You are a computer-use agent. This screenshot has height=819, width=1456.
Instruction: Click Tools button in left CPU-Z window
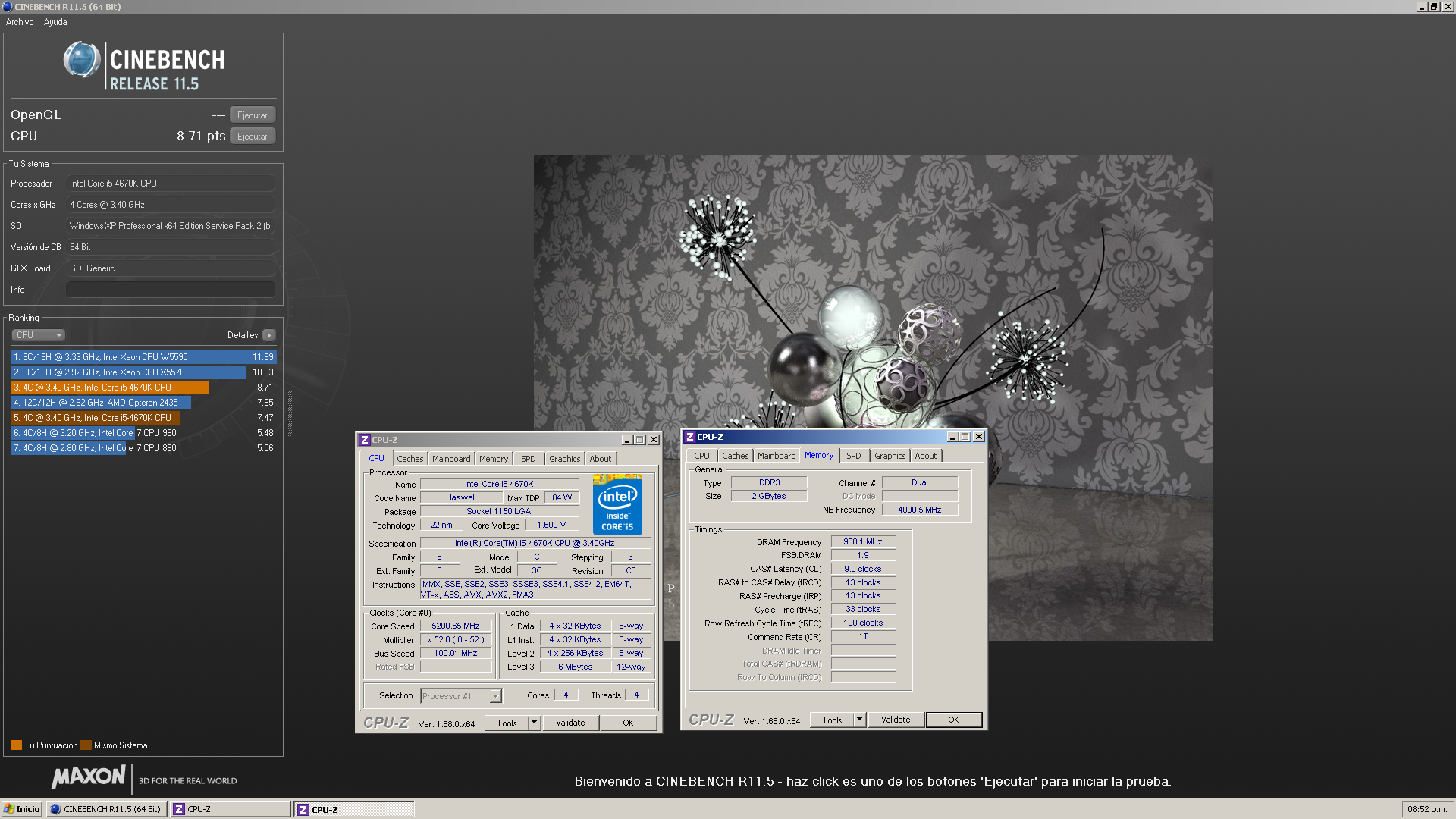click(x=507, y=723)
